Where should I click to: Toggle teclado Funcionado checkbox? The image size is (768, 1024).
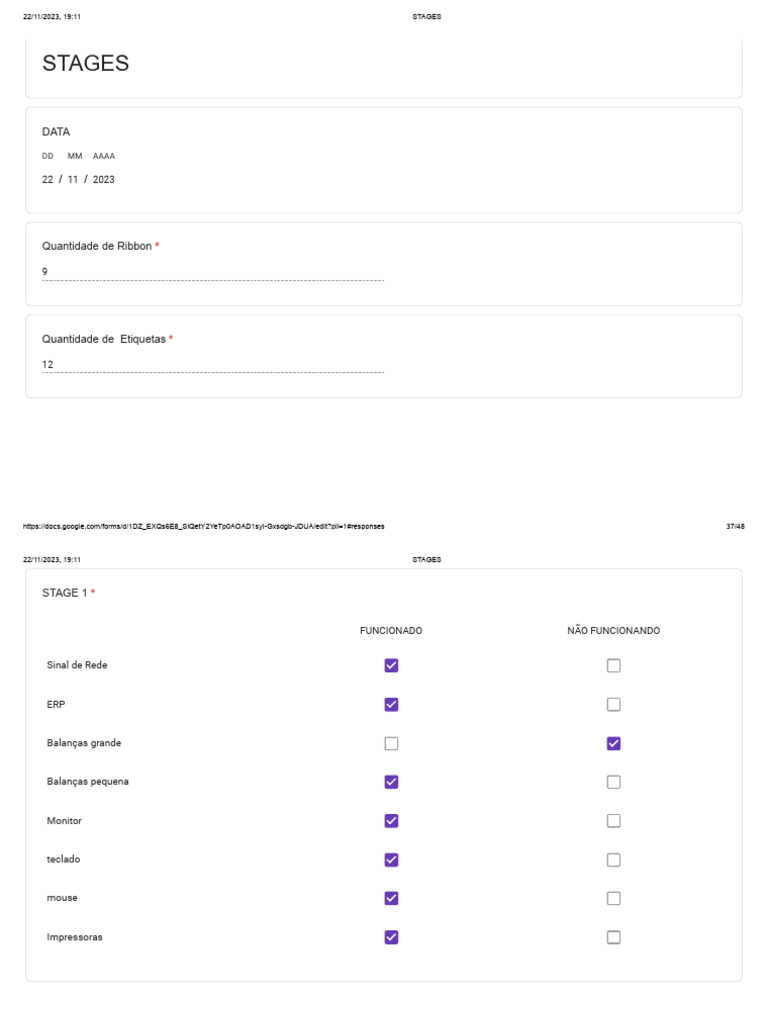coord(391,860)
